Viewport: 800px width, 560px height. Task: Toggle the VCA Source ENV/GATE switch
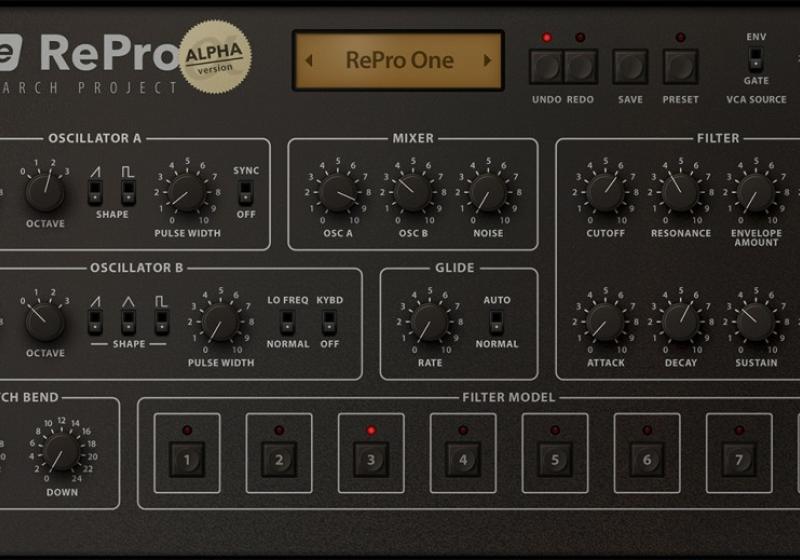point(756,59)
